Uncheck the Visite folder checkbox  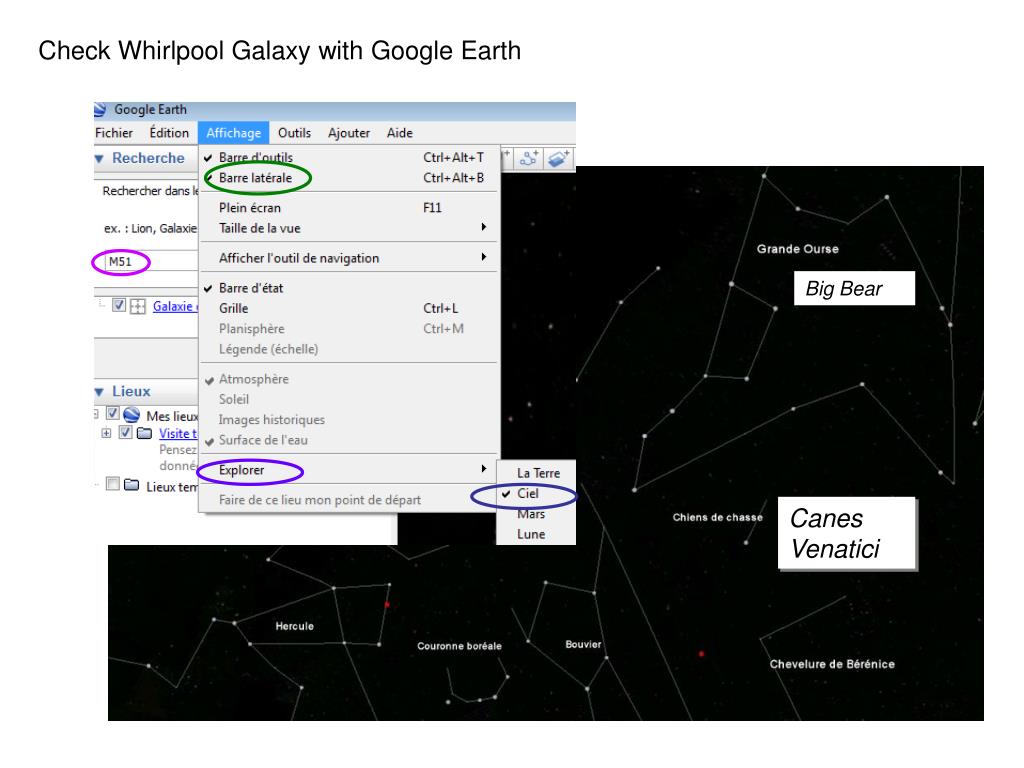[x=125, y=432]
